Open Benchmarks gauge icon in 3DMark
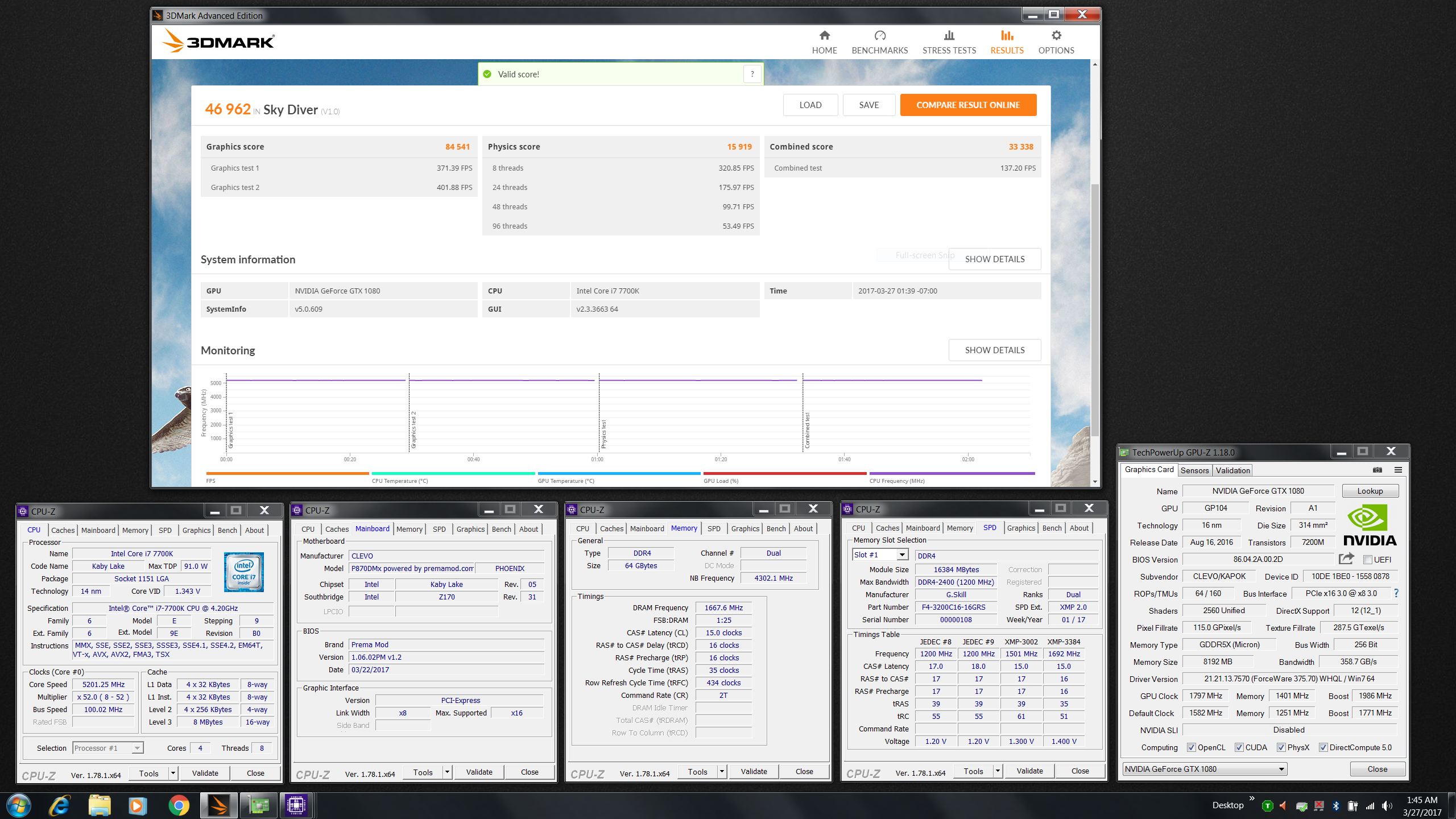Screen dimensions: 1456x819 point(879,36)
